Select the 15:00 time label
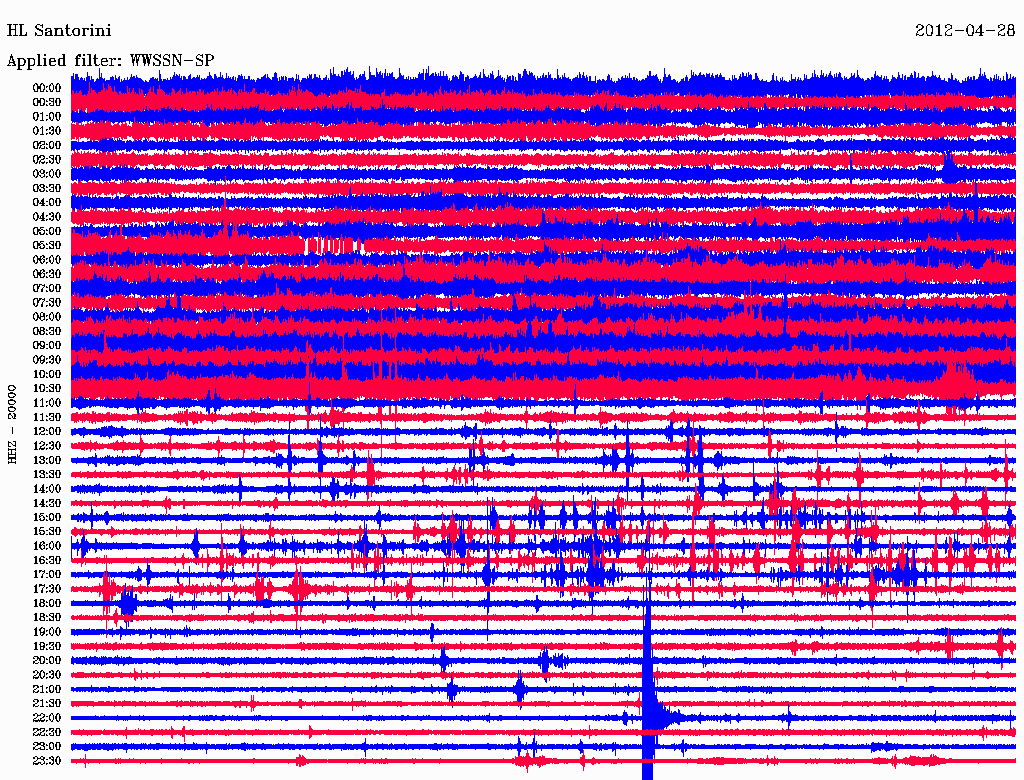 tap(47, 518)
